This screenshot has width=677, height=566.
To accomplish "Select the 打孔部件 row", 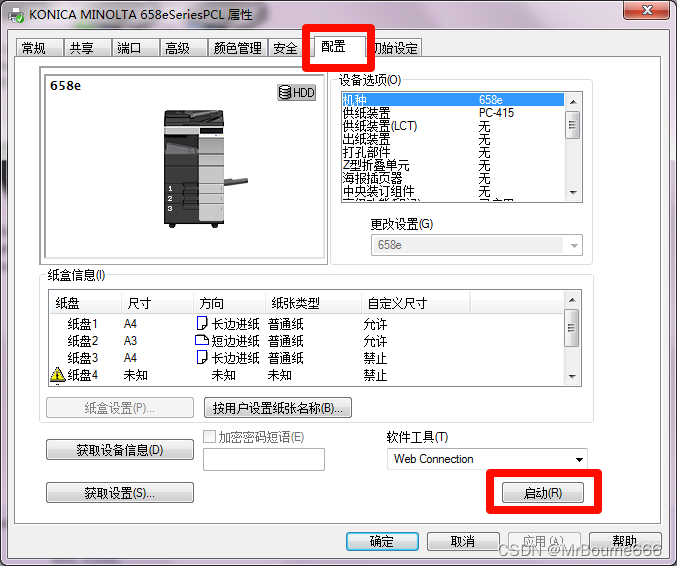I will (452, 152).
